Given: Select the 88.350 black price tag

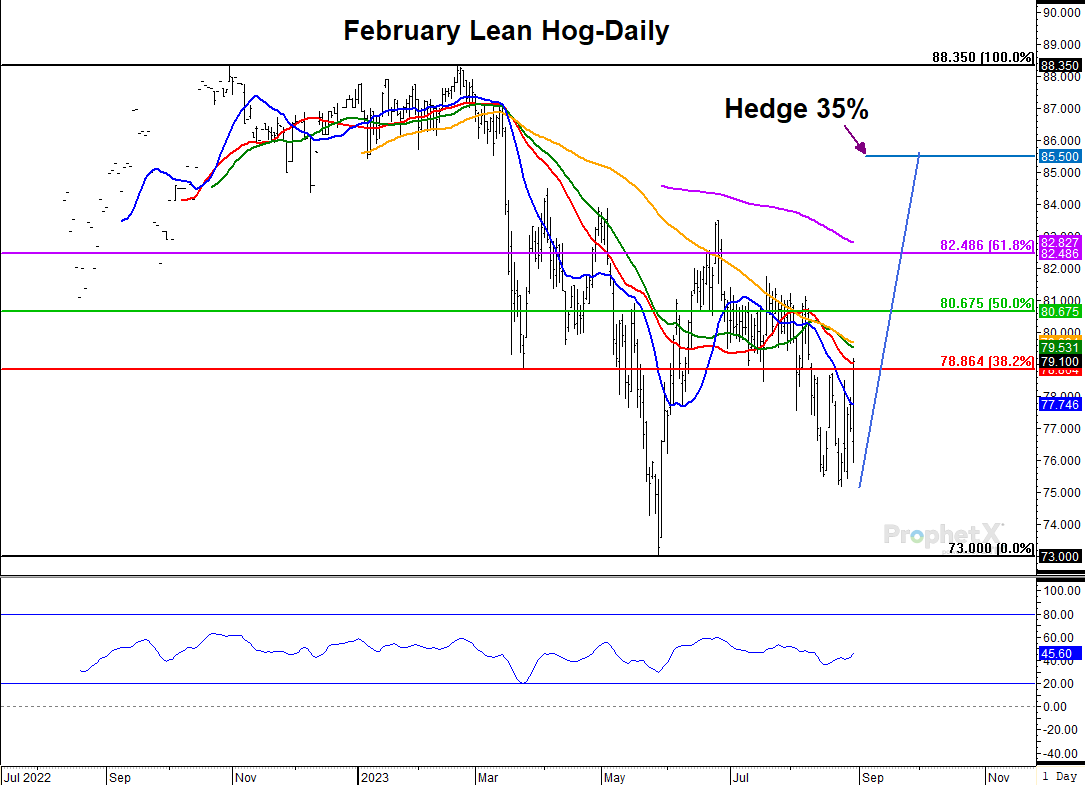Looking at the screenshot, I should 1059,66.
